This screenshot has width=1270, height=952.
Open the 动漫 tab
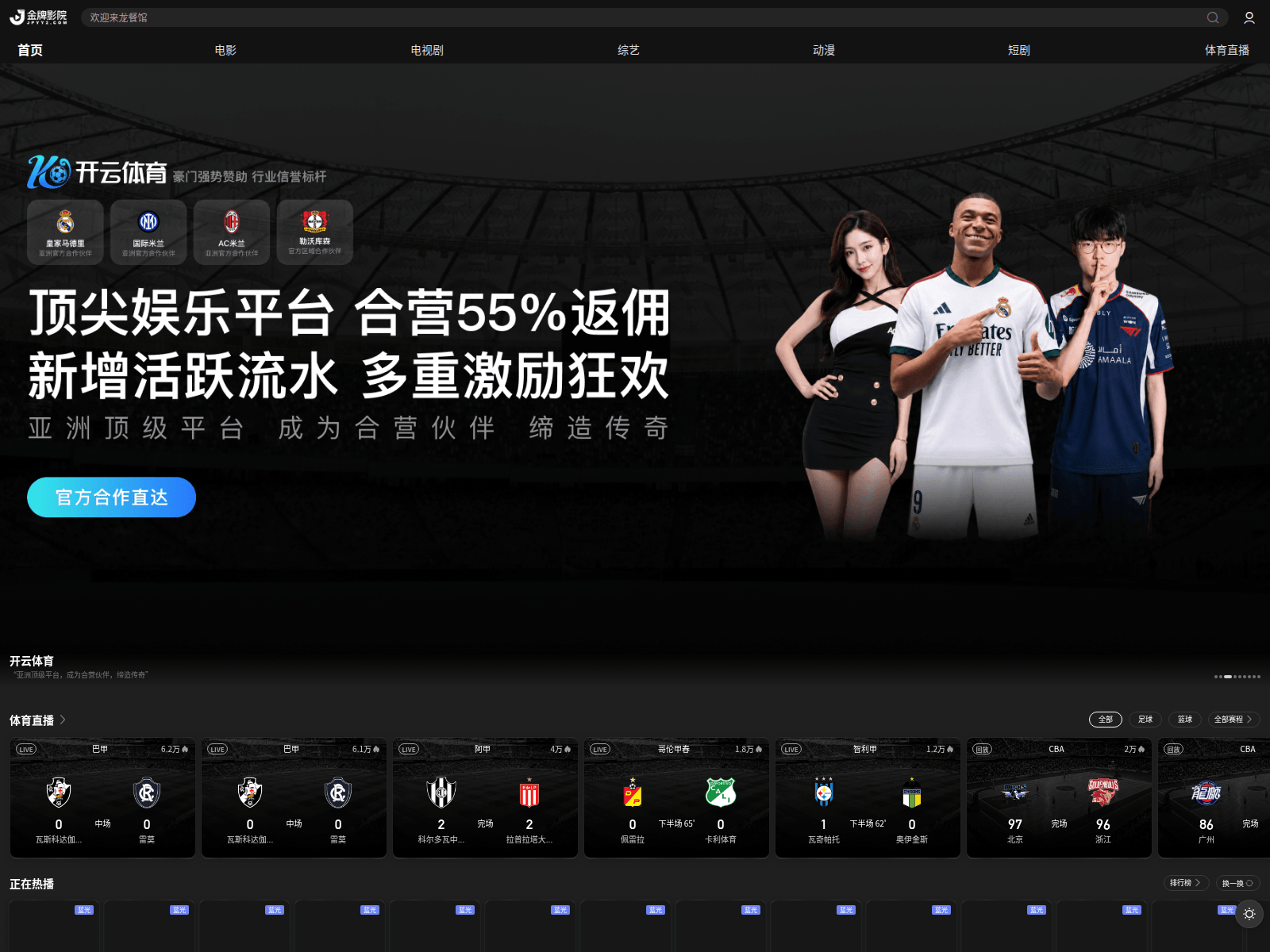[824, 50]
